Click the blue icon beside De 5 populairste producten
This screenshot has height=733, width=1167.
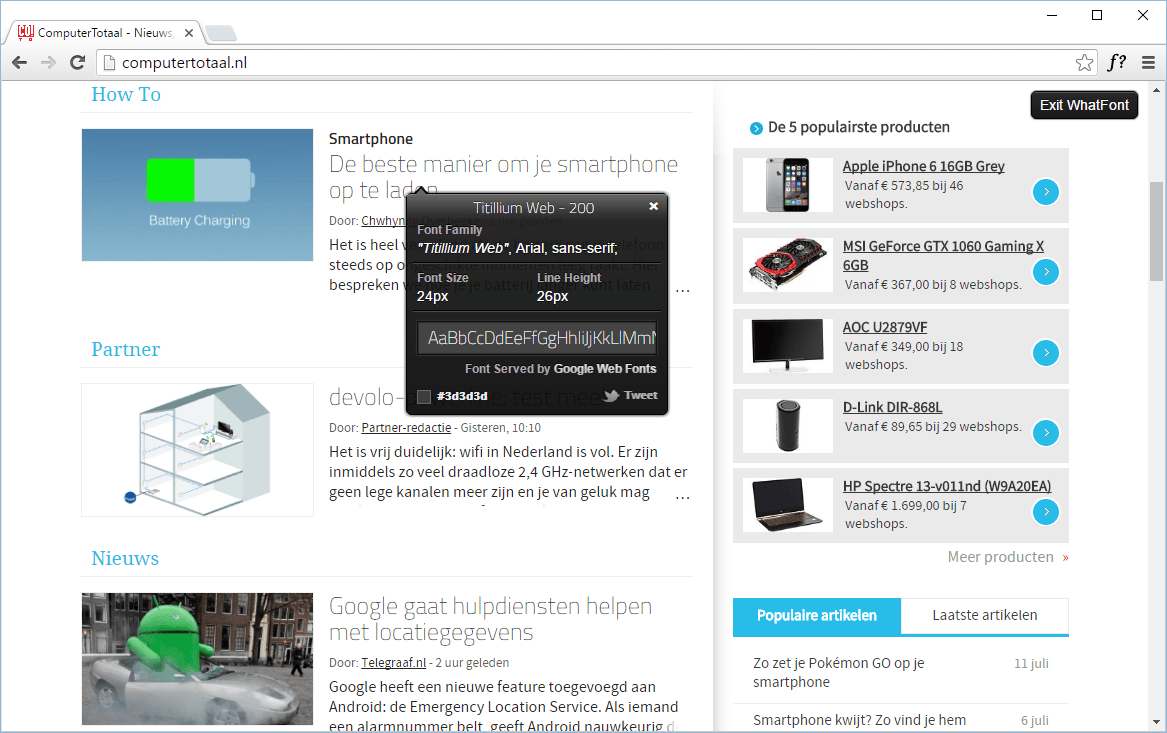tap(756, 128)
